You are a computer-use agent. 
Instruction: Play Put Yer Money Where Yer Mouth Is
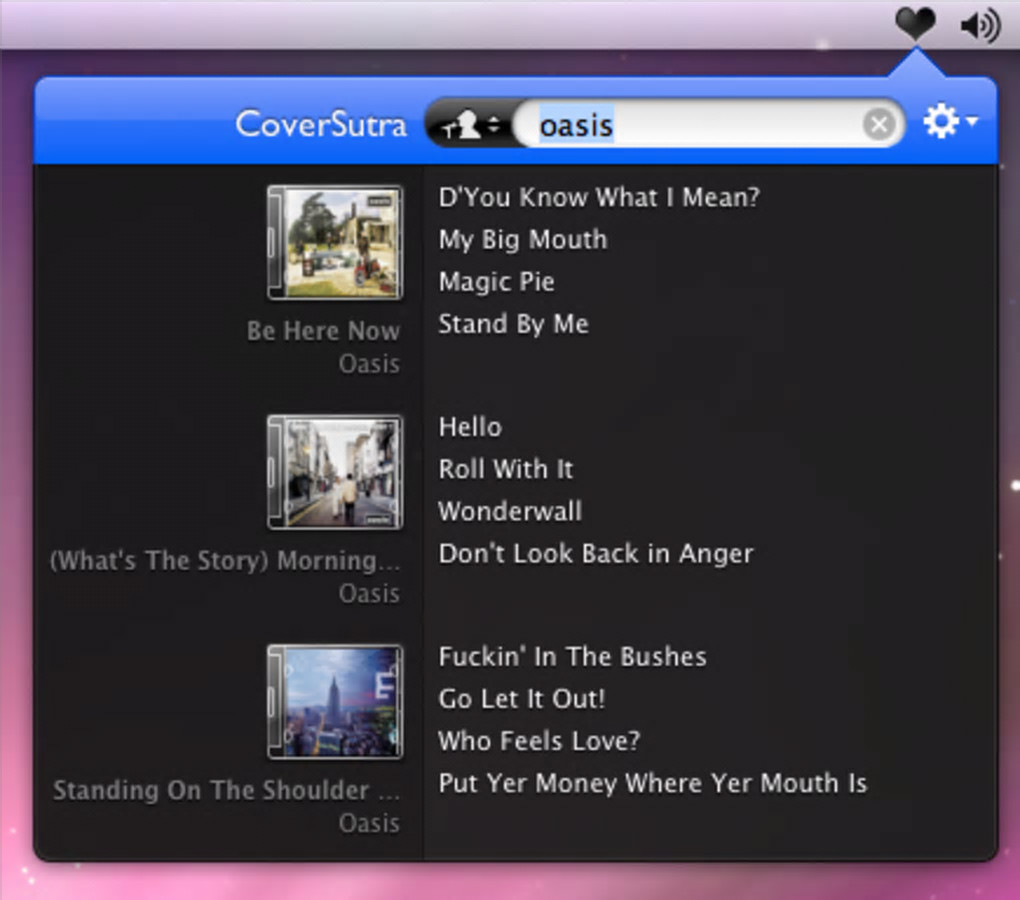click(653, 783)
